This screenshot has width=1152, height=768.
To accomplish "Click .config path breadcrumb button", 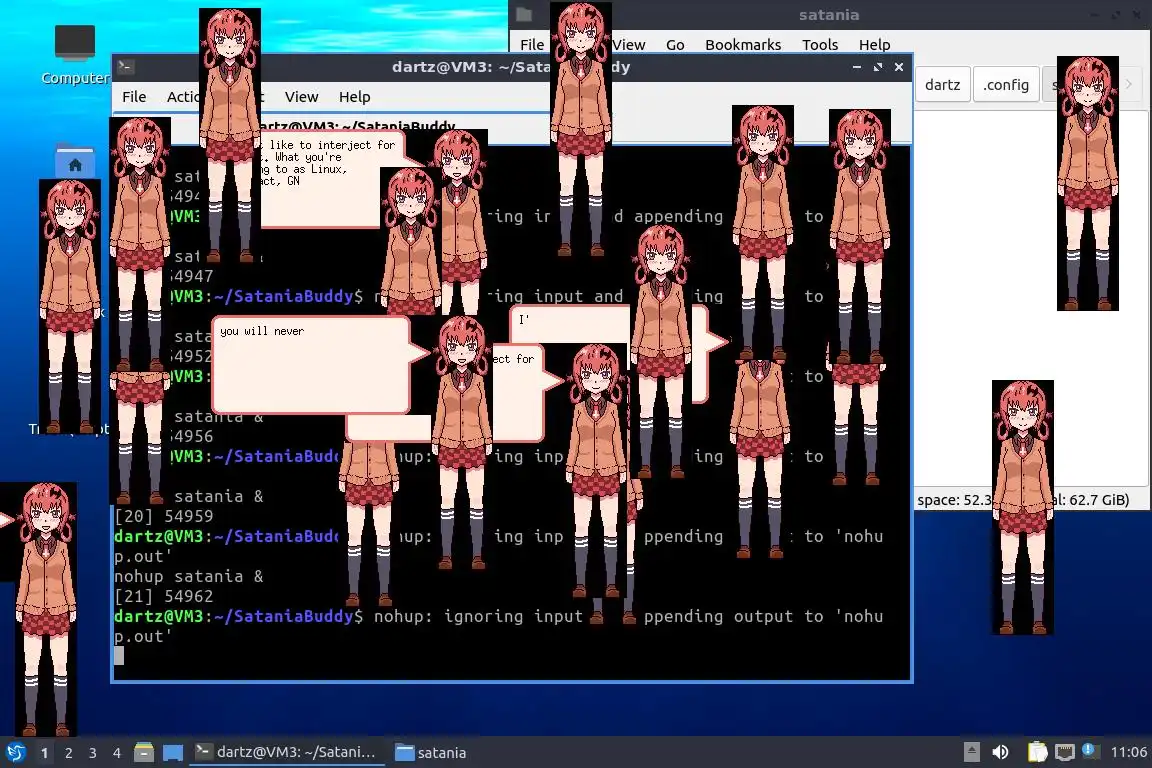I will pos(1006,85).
